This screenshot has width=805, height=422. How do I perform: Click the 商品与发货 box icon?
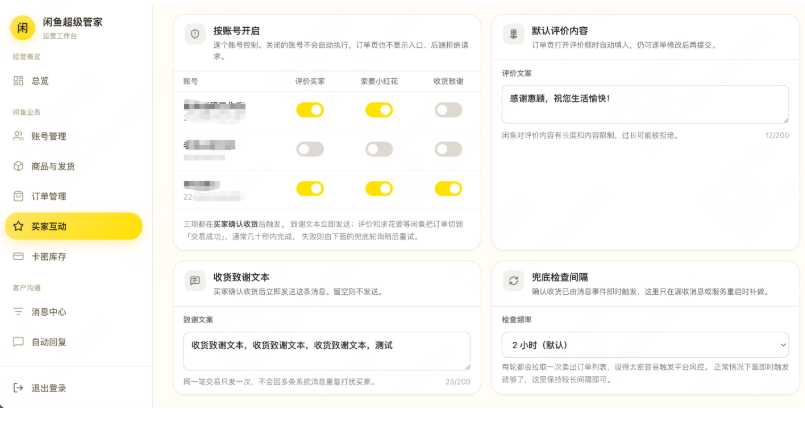pos(18,166)
